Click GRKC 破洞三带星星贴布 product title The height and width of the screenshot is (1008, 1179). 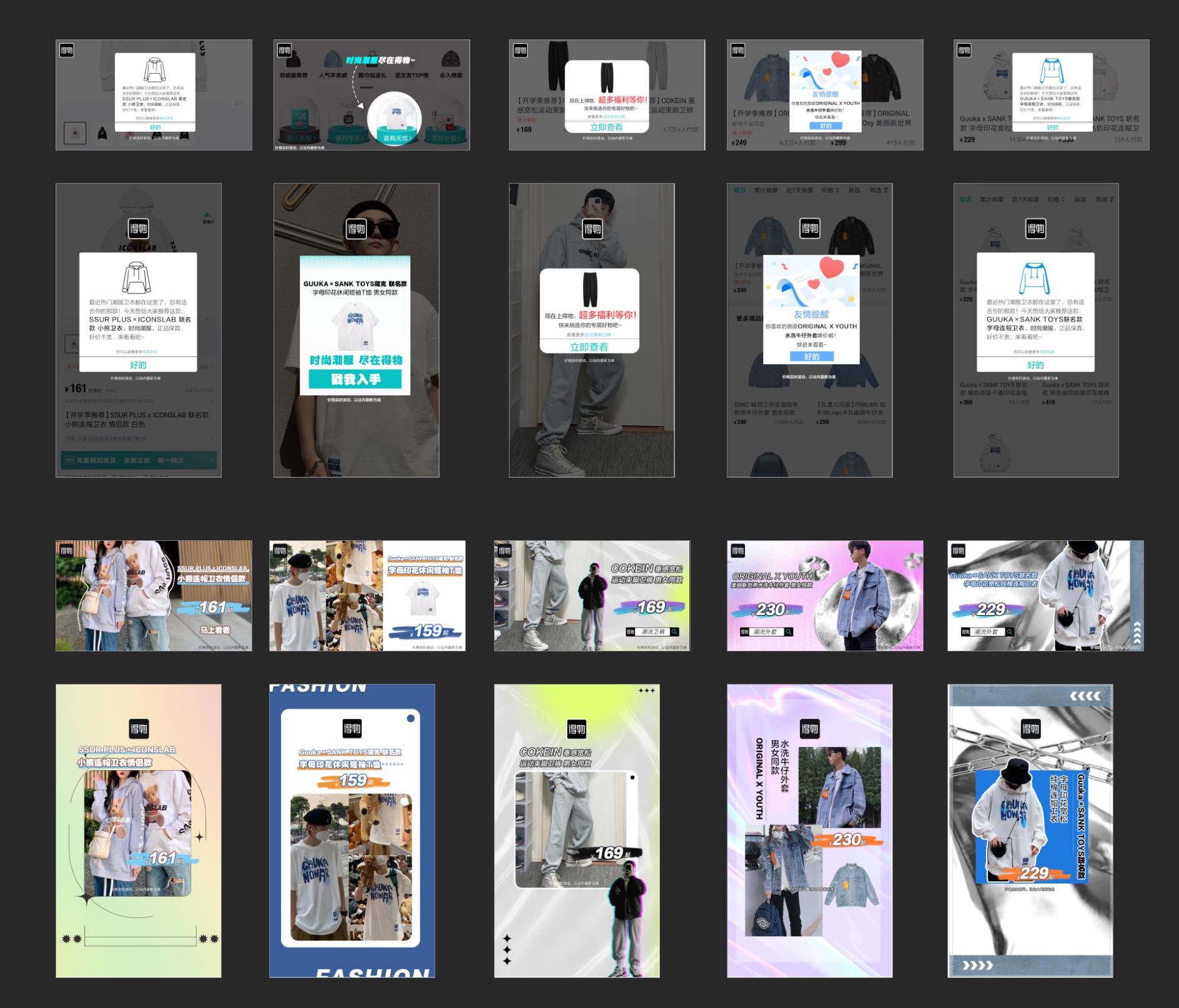765,408
